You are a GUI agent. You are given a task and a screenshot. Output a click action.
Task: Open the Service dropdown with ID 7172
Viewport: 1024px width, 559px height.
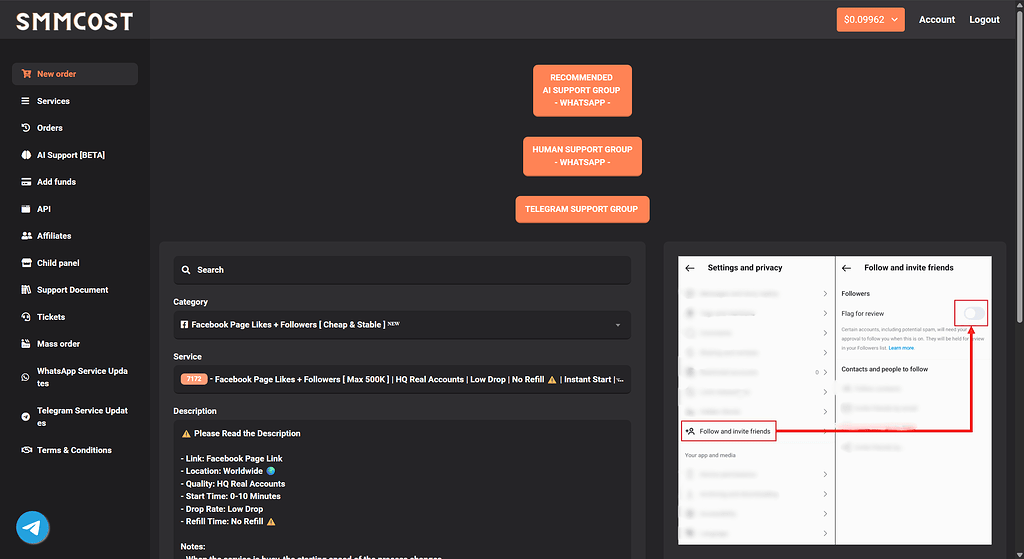(402, 379)
